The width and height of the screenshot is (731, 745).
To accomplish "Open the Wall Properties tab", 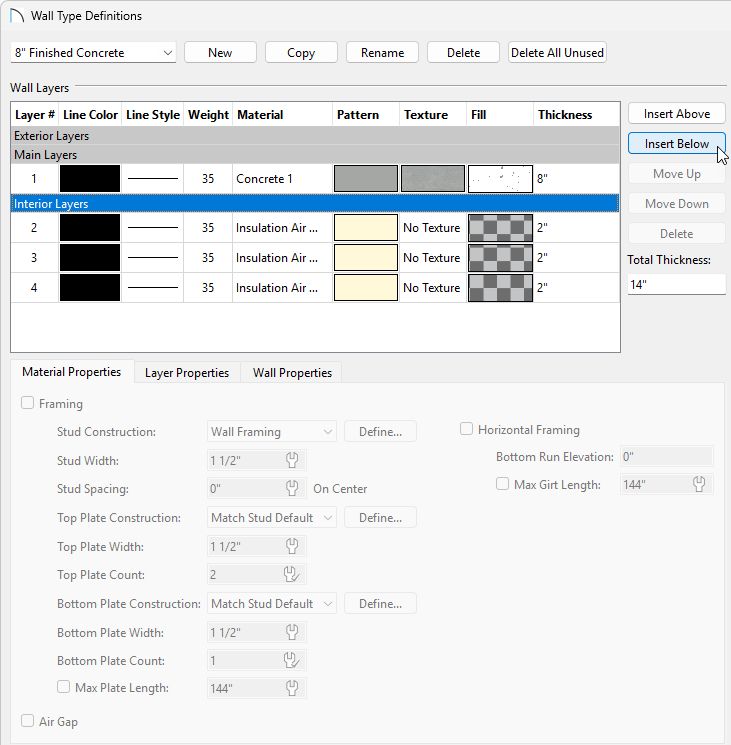I will coord(292,372).
